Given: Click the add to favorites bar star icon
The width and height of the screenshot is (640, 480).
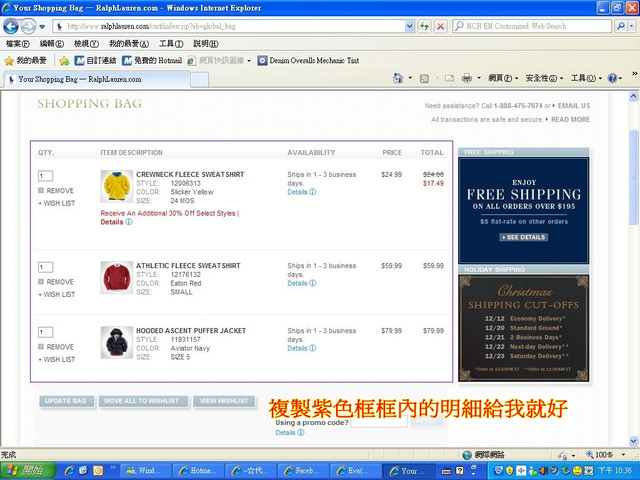Looking at the screenshot, I should pos(64,61).
